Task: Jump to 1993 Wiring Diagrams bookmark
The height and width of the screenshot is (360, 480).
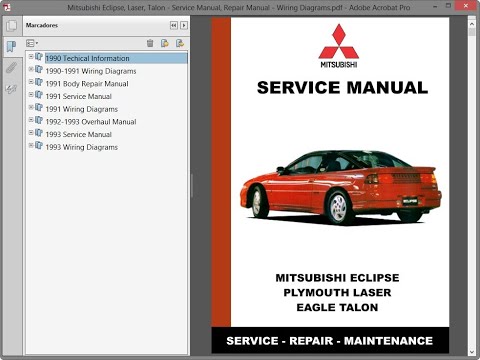Action: click(x=82, y=147)
